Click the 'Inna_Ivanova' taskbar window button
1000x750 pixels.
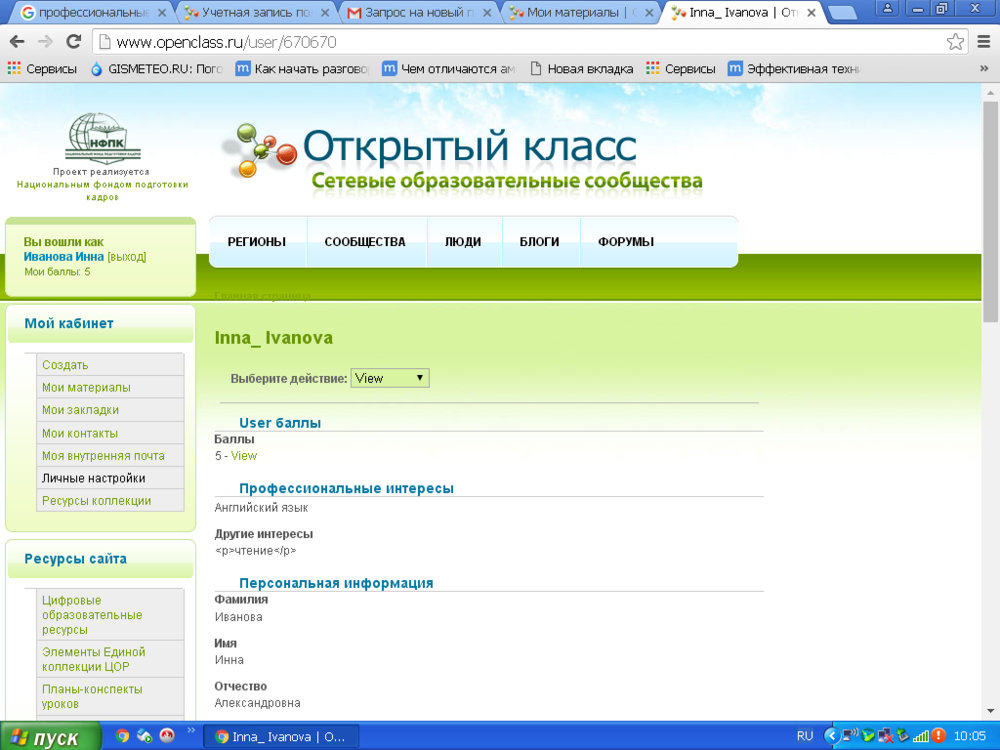(x=281, y=737)
